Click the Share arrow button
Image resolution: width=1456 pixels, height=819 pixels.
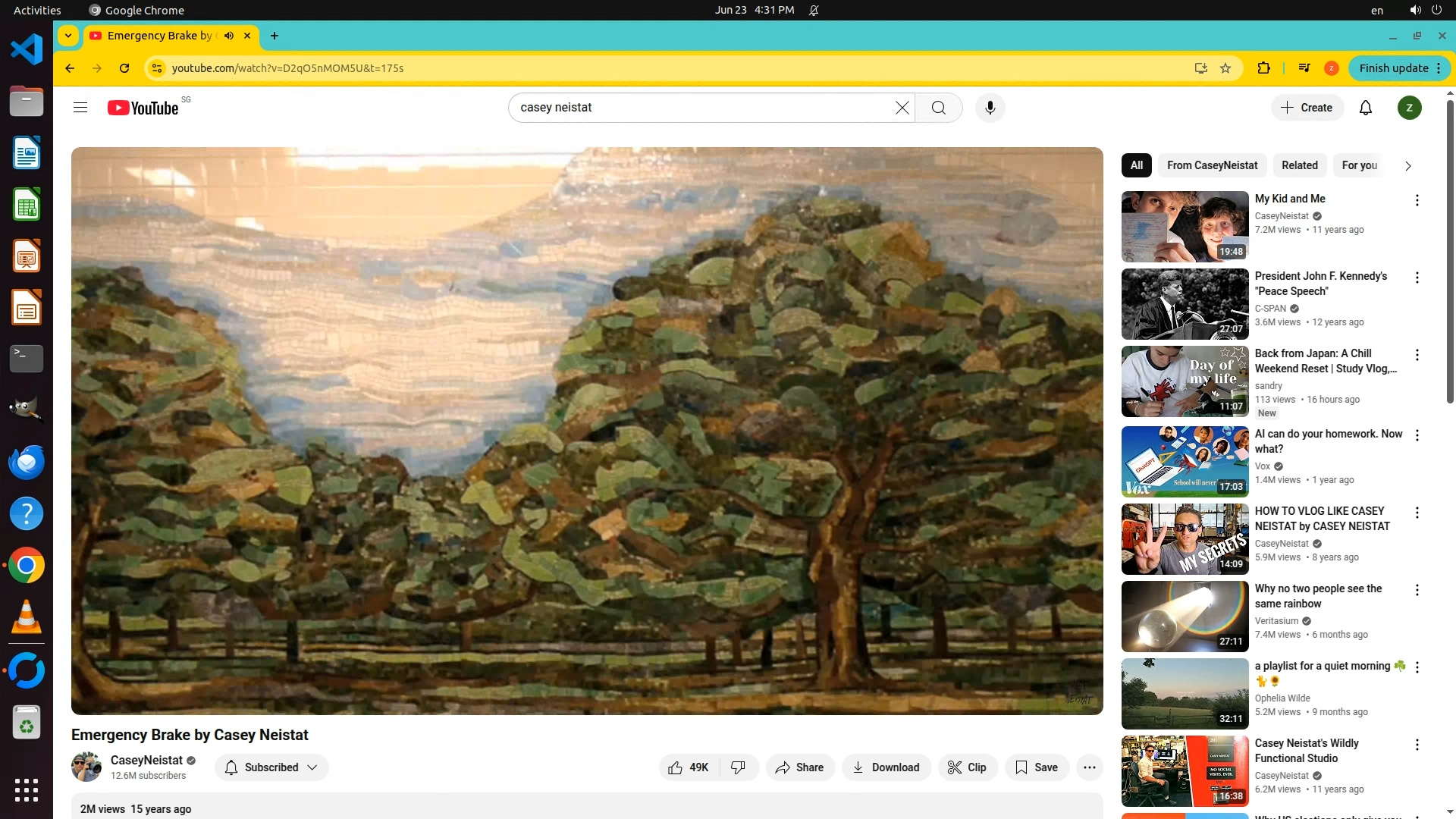click(x=799, y=767)
